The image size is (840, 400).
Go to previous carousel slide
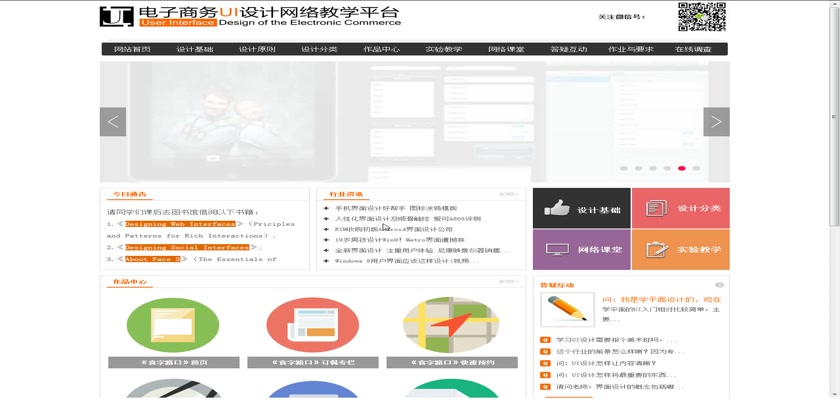[112, 122]
